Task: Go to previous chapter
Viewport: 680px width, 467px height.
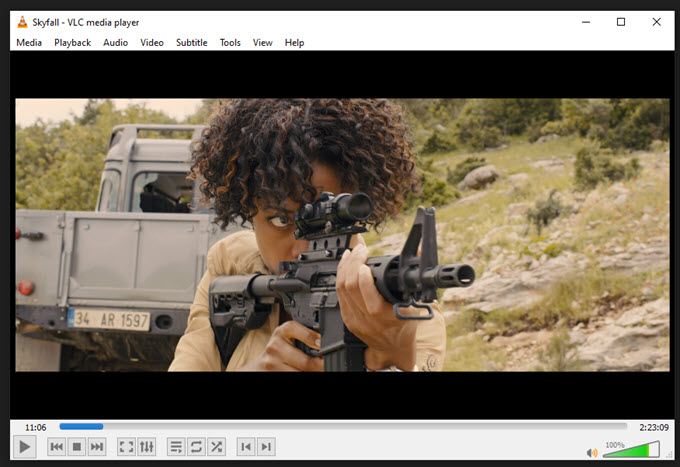Action: pyautogui.click(x=246, y=447)
